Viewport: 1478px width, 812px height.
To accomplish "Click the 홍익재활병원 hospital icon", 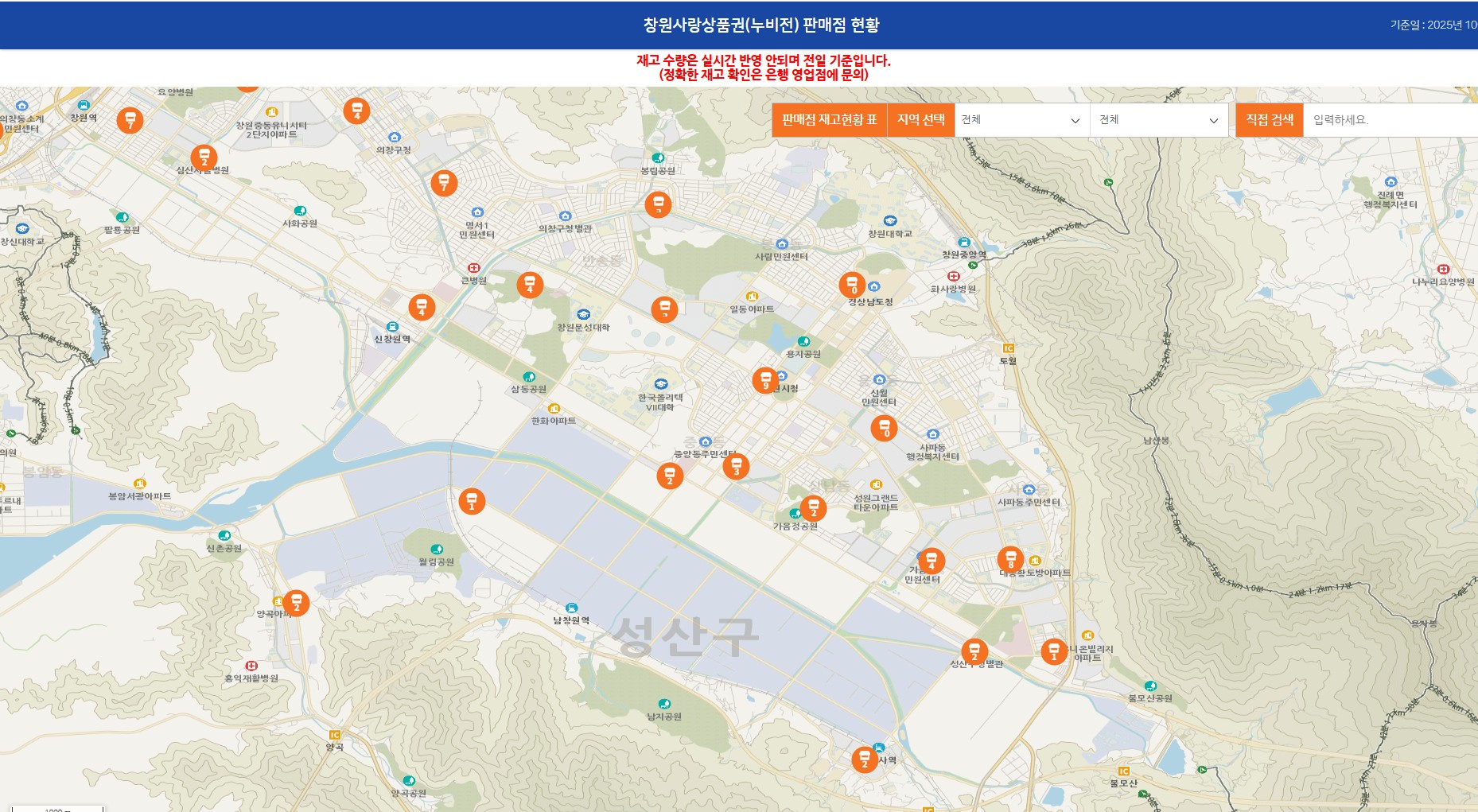I will click(x=251, y=666).
